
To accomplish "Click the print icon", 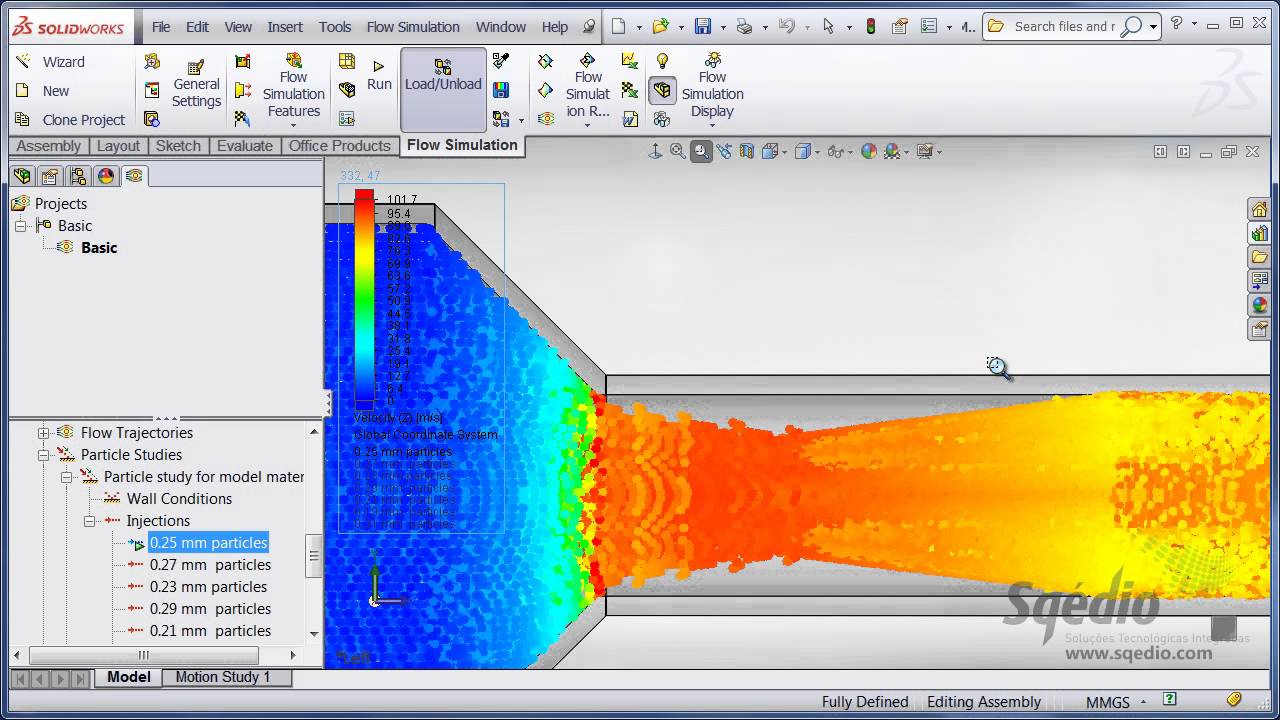I will click(x=744, y=27).
